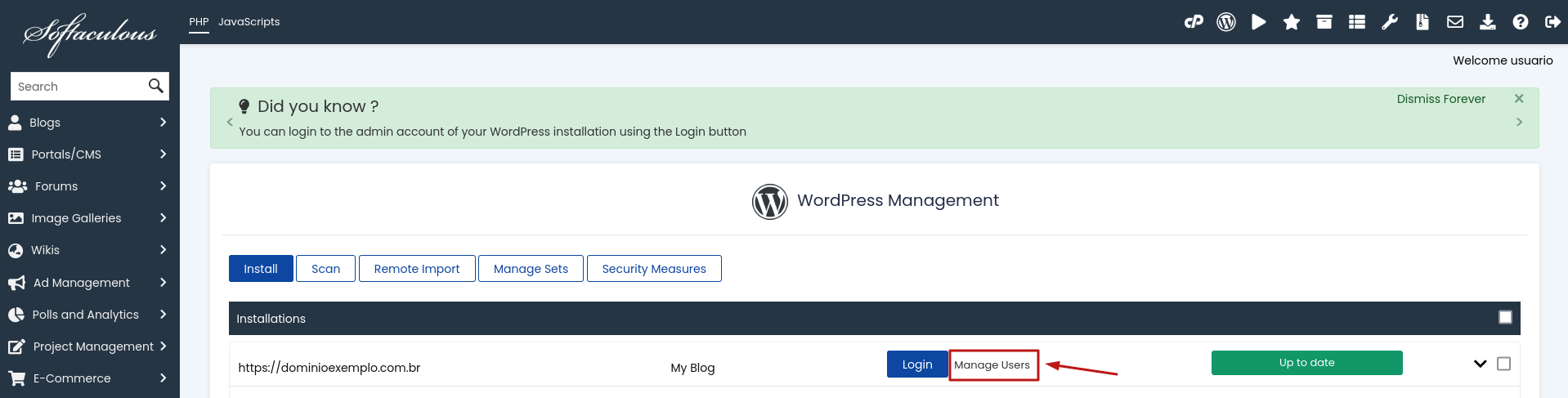Check the dominioexemplo.com.br installation checkbox
The width and height of the screenshot is (1568, 398).
(x=1503, y=364)
